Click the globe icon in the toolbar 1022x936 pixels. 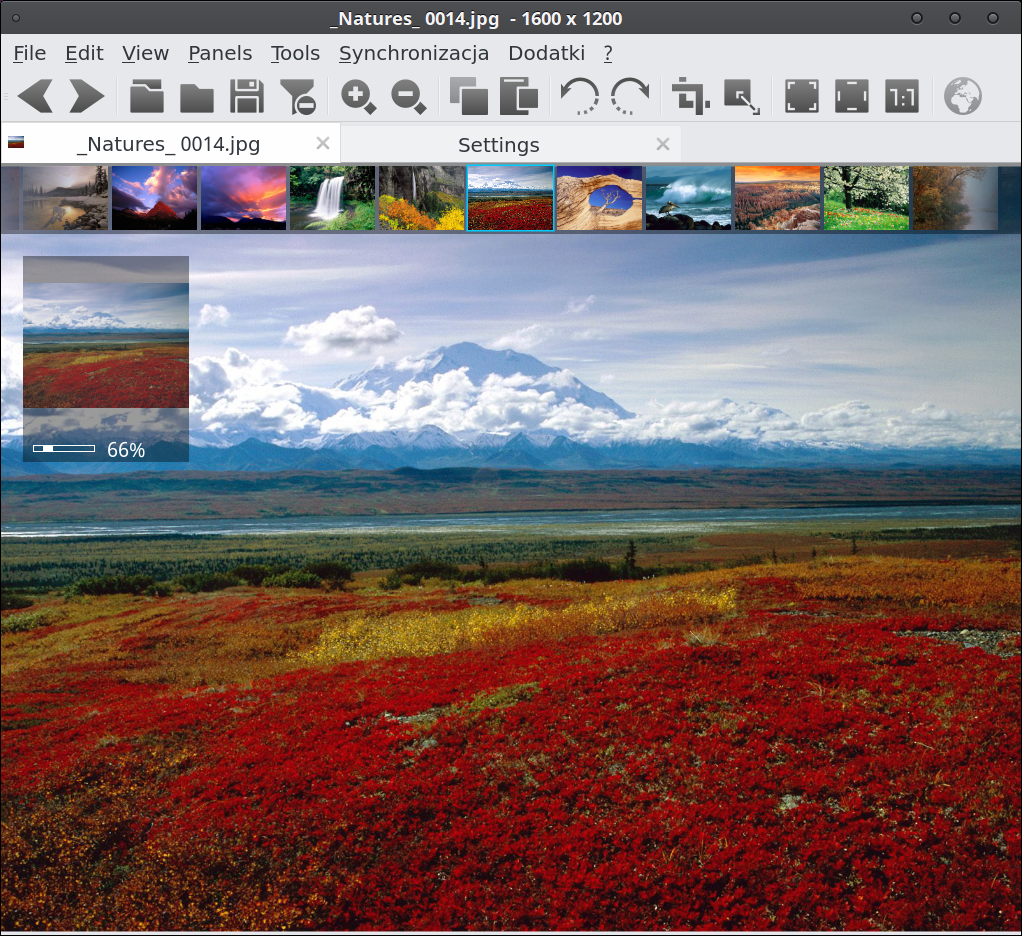963,96
